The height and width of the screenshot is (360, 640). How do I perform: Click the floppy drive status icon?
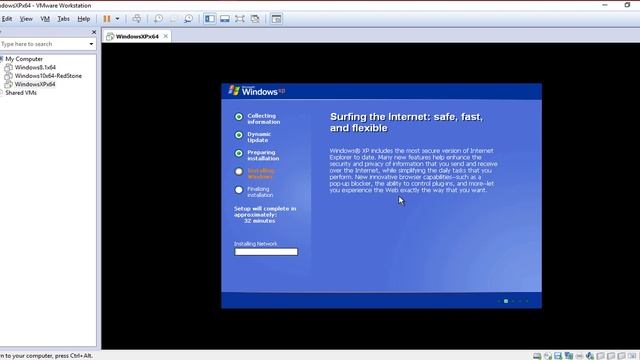(558, 356)
